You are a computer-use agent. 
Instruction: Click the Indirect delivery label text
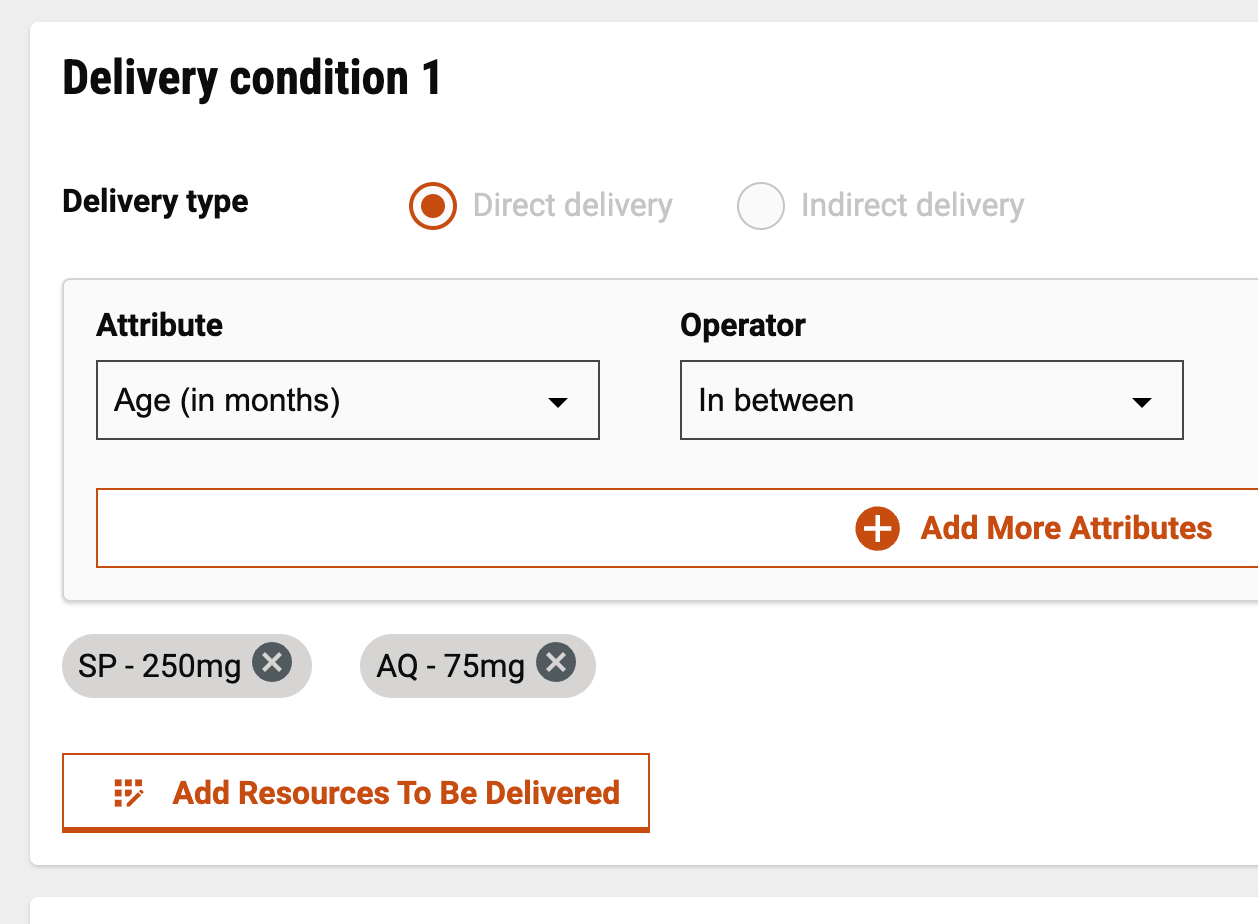click(912, 206)
